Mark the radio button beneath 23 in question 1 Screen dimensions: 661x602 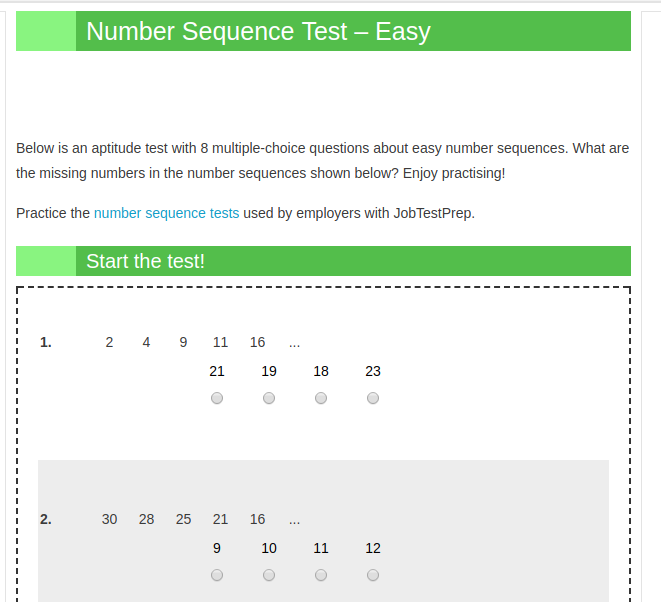tap(373, 398)
